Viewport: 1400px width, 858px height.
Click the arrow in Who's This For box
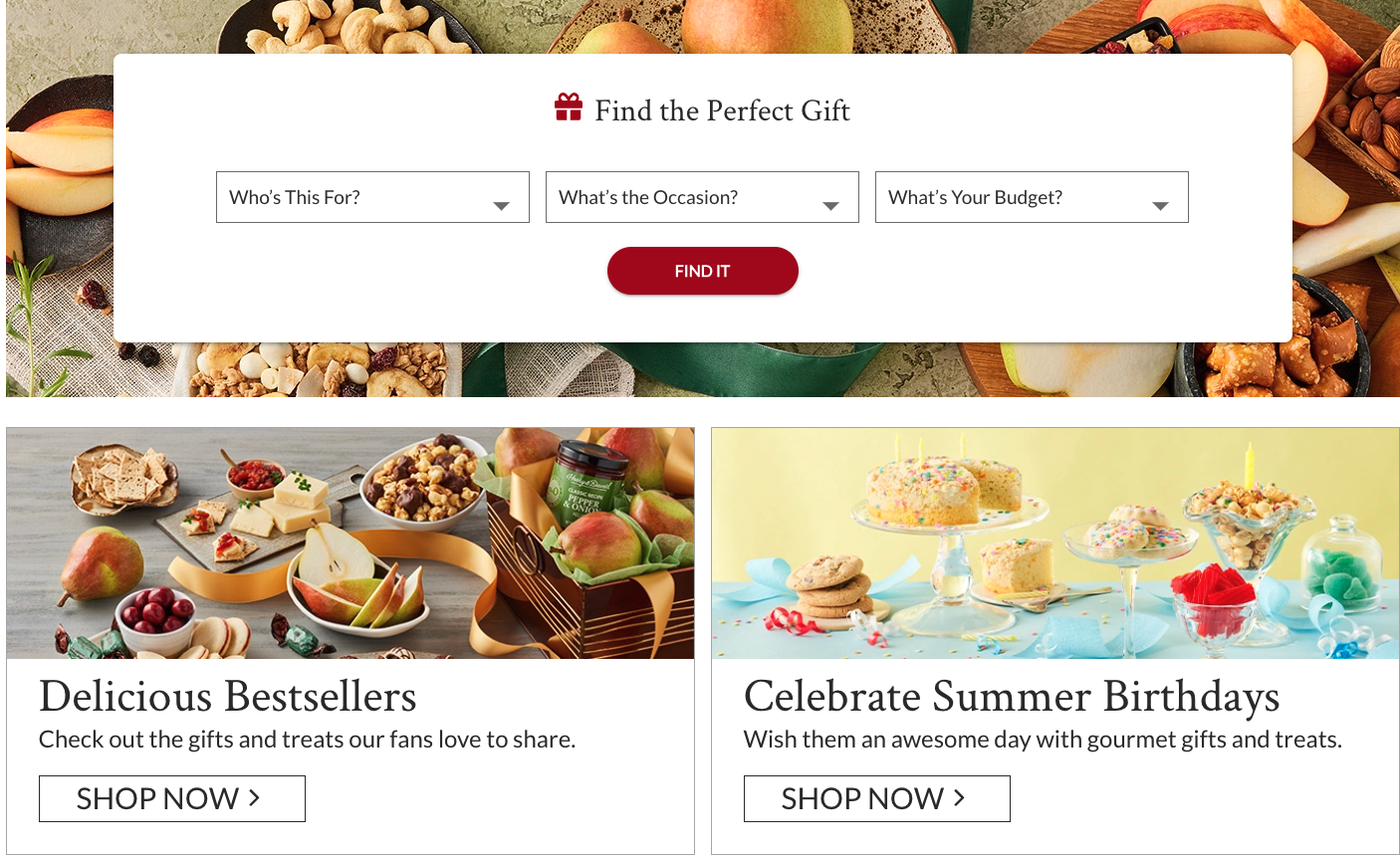pyautogui.click(x=502, y=206)
